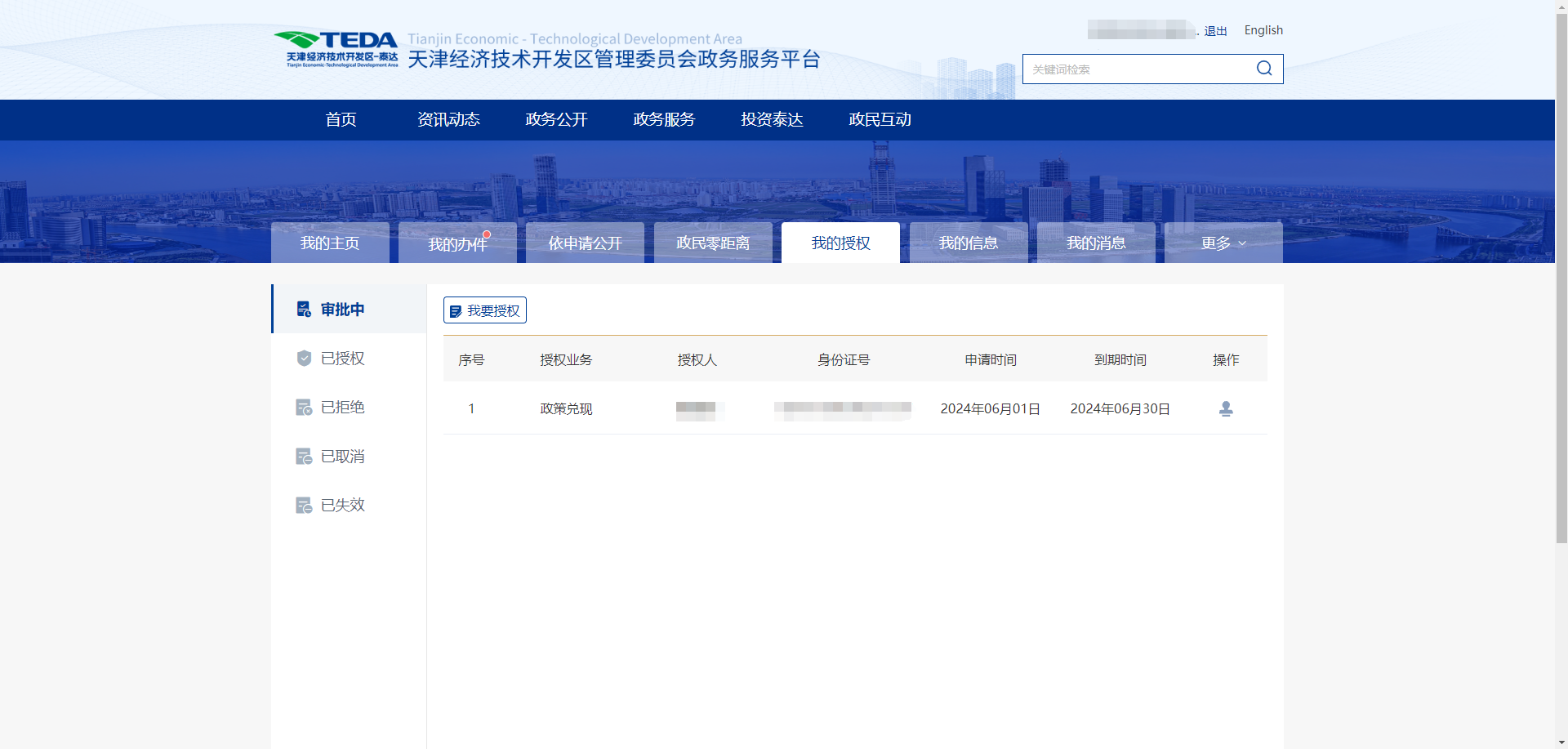Click the scrollbar down arrow
The height and width of the screenshot is (749, 1568).
click(1561, 742)
